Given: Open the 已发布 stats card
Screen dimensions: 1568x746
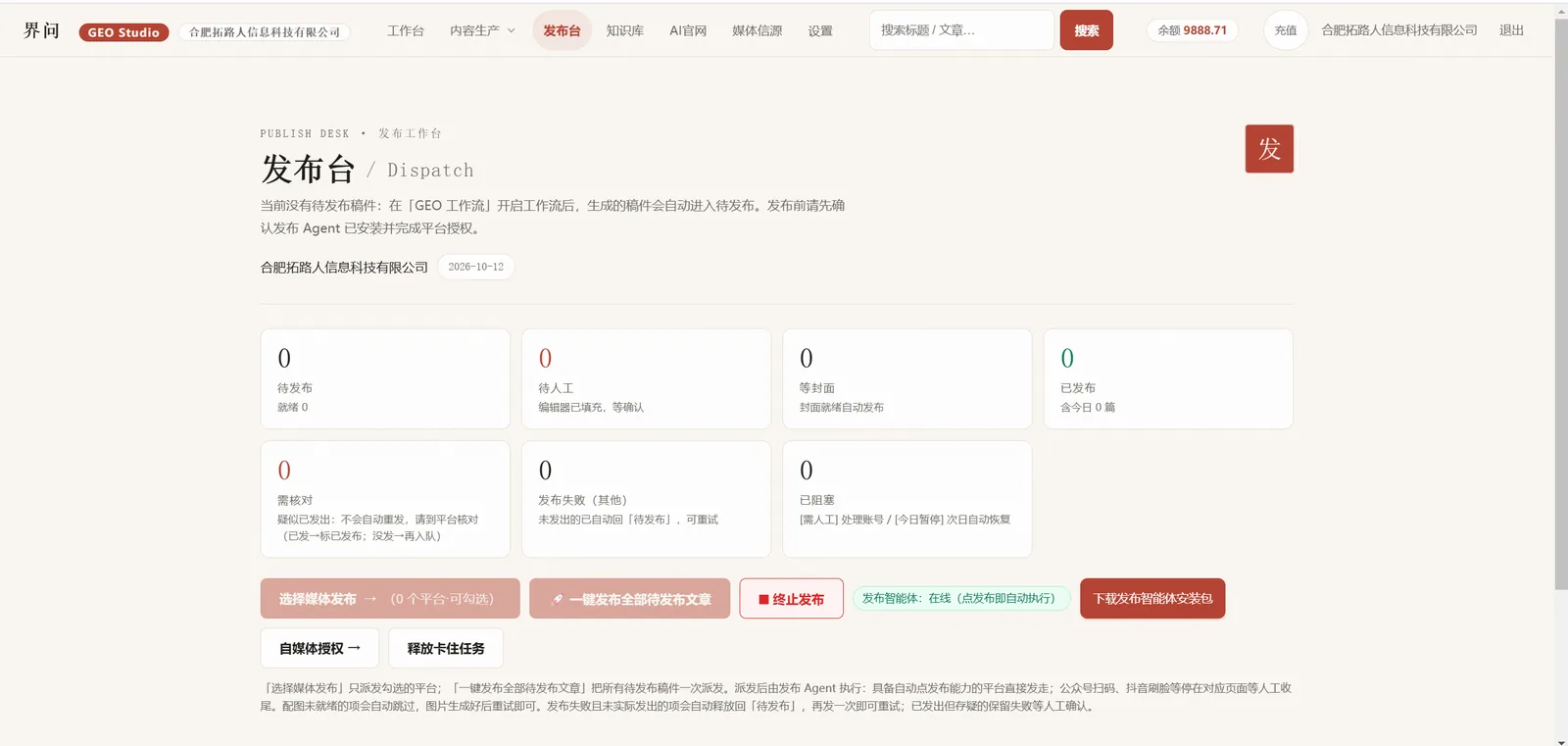Looking at the screenshot, I should tap(1168, 378).
